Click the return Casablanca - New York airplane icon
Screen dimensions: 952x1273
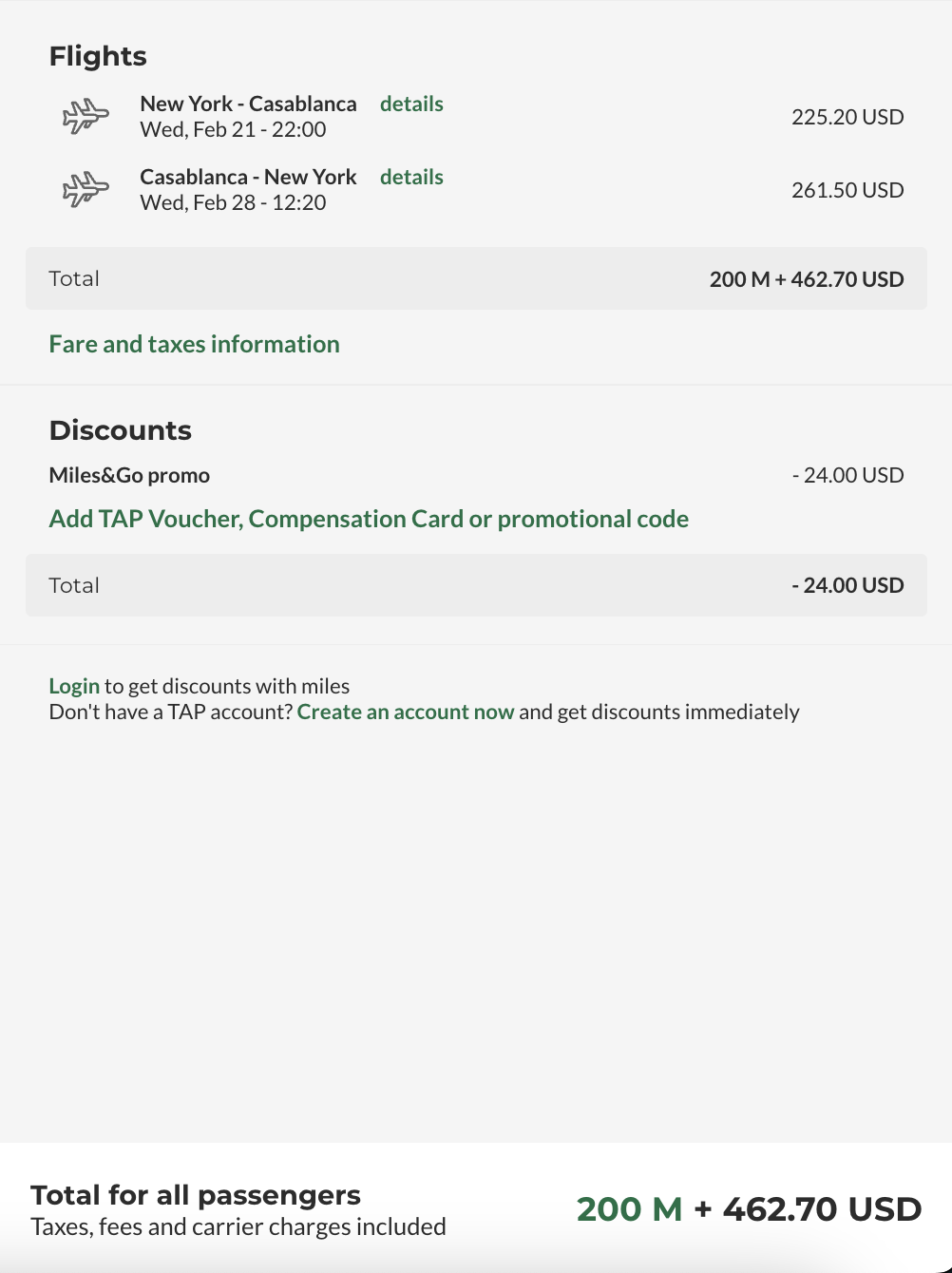coord(86,189)
